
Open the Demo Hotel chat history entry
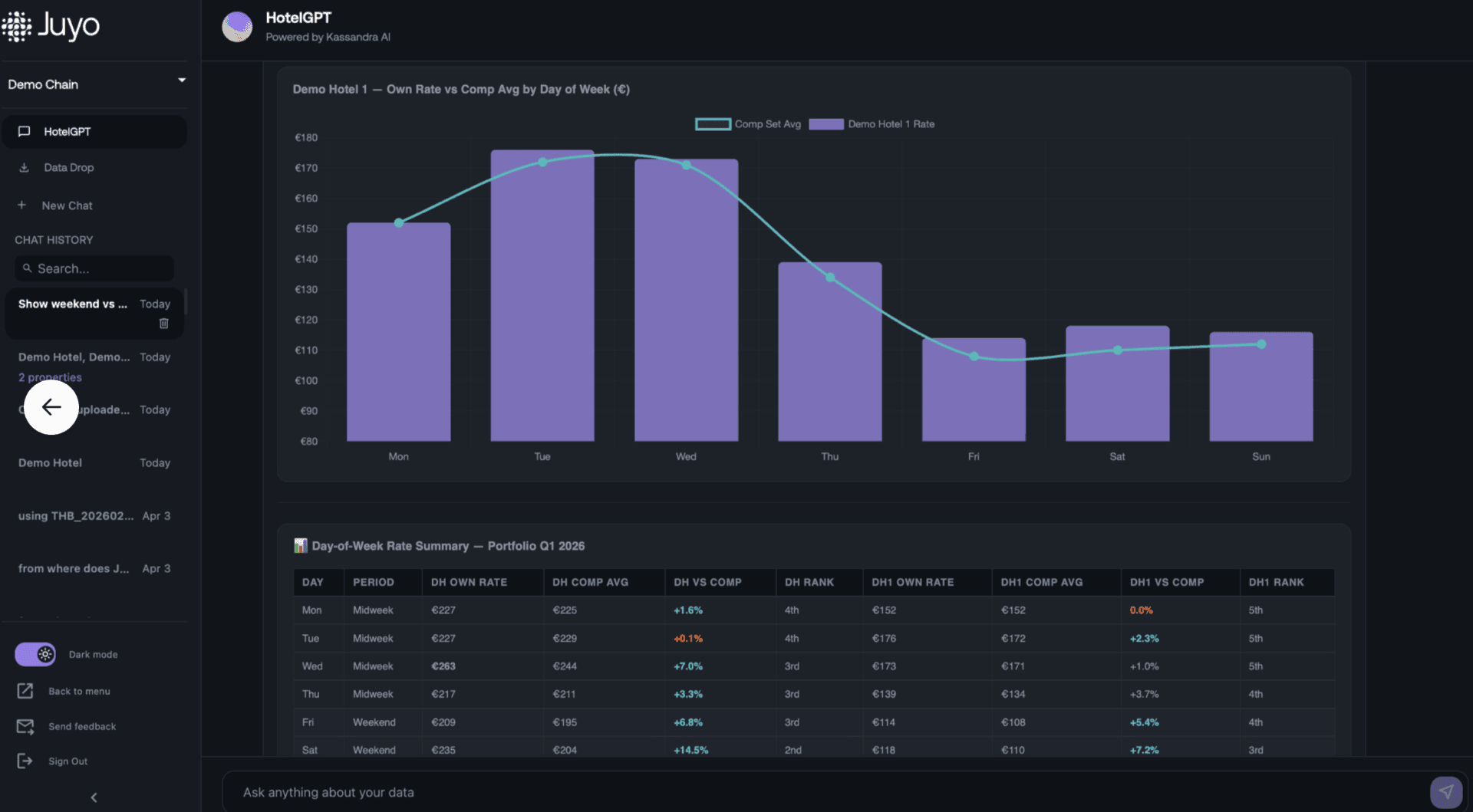tap(94, 463)
